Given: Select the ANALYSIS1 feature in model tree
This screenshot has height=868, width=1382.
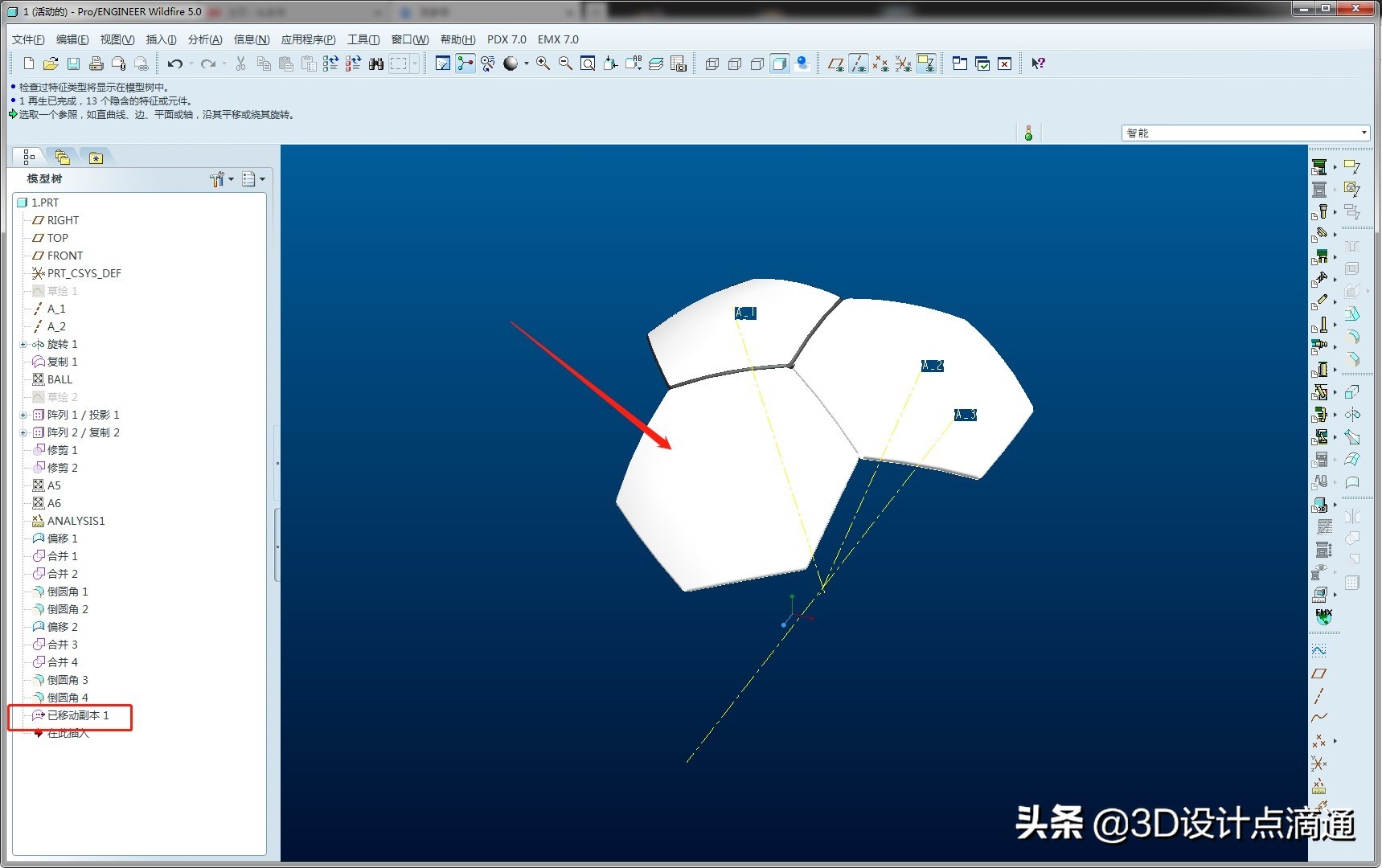Looking at the screenshot, I should (x=76, y=521).
